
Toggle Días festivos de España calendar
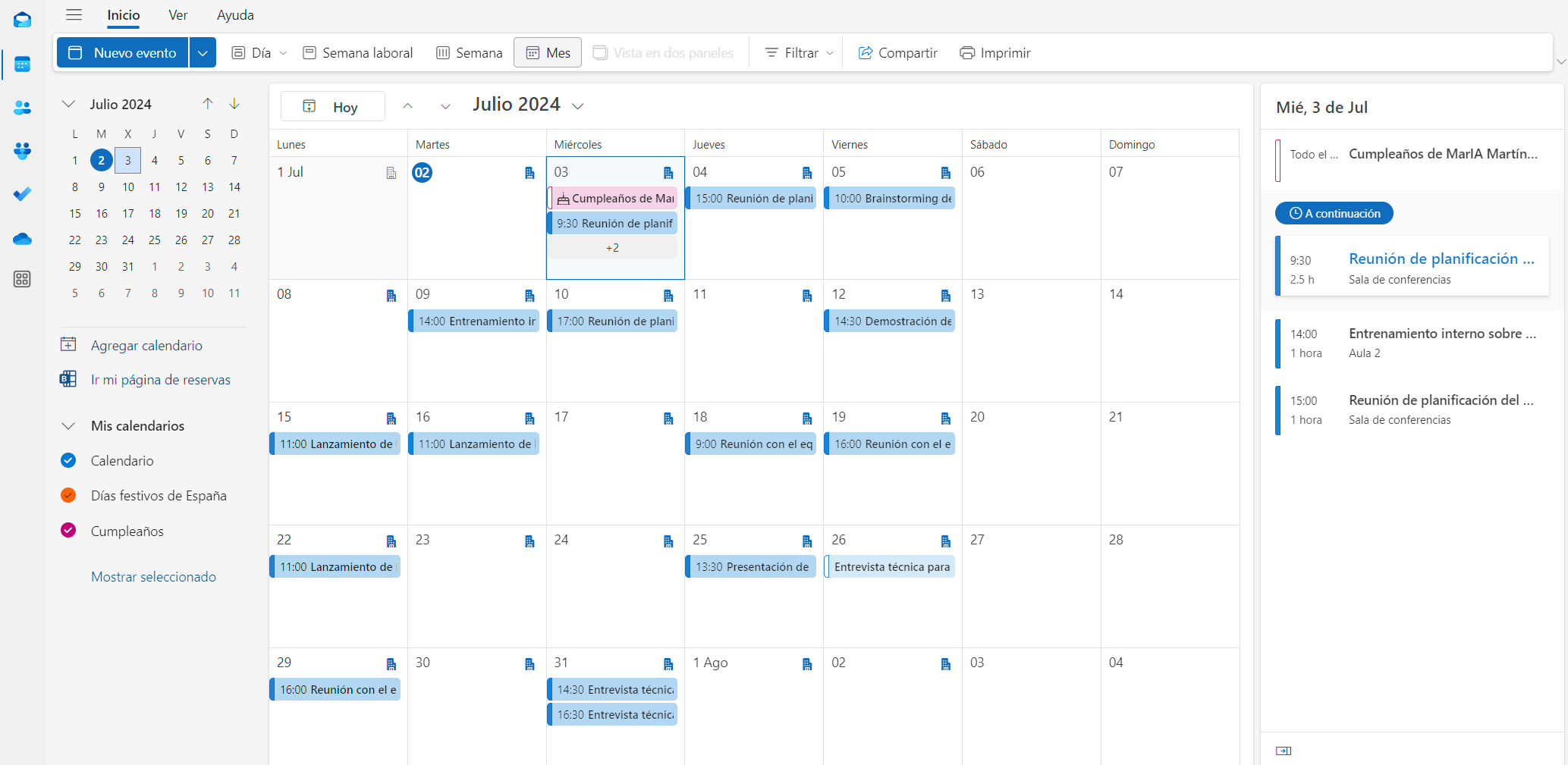point(68,495)
